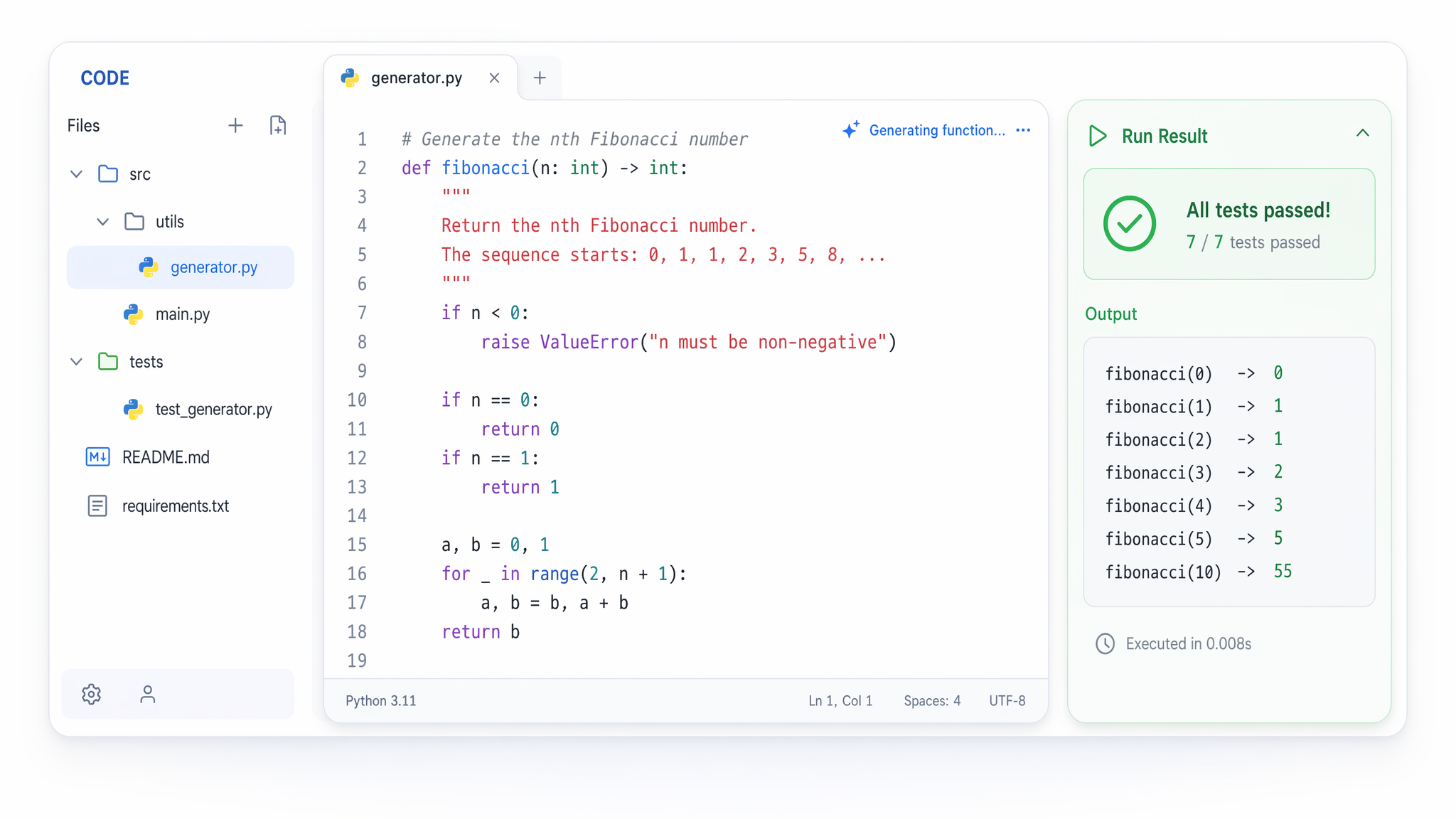Image resolution: width=1456 pixels, height=819 pixels.
Task: Click the Files panel heading
Action: (x=84, y=126)
